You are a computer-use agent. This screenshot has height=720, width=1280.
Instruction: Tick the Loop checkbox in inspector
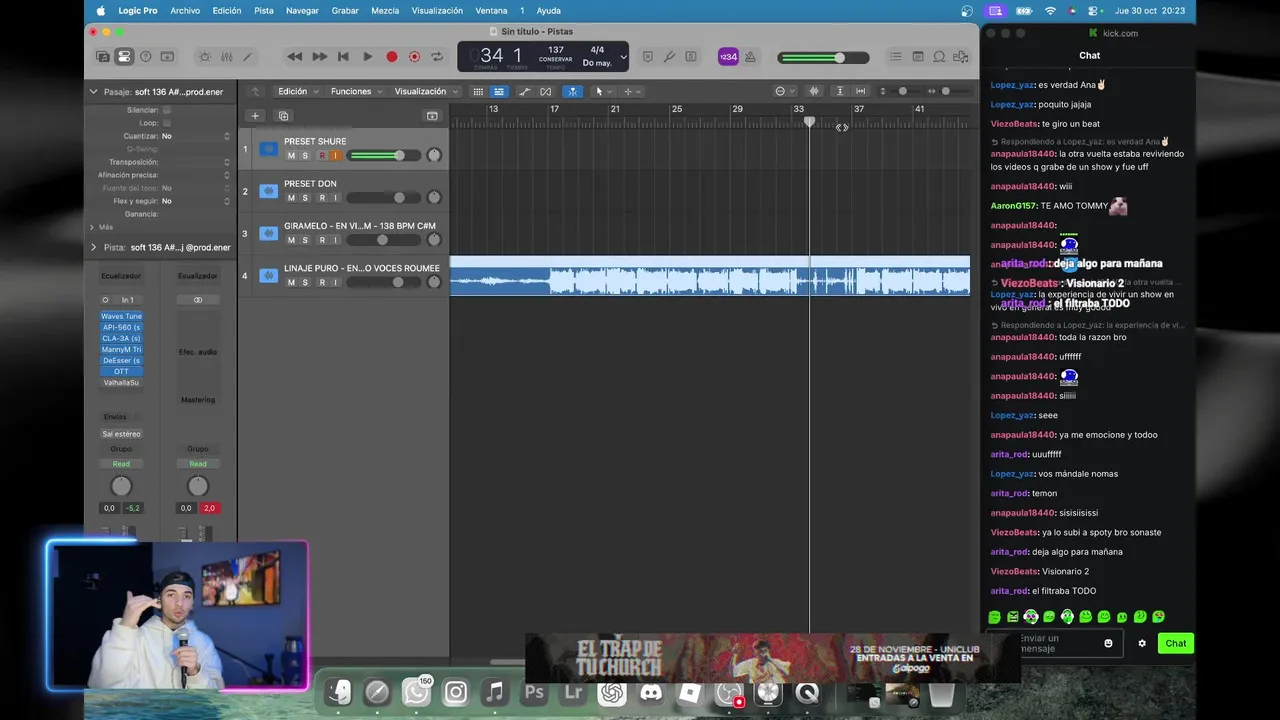point(166,123)
